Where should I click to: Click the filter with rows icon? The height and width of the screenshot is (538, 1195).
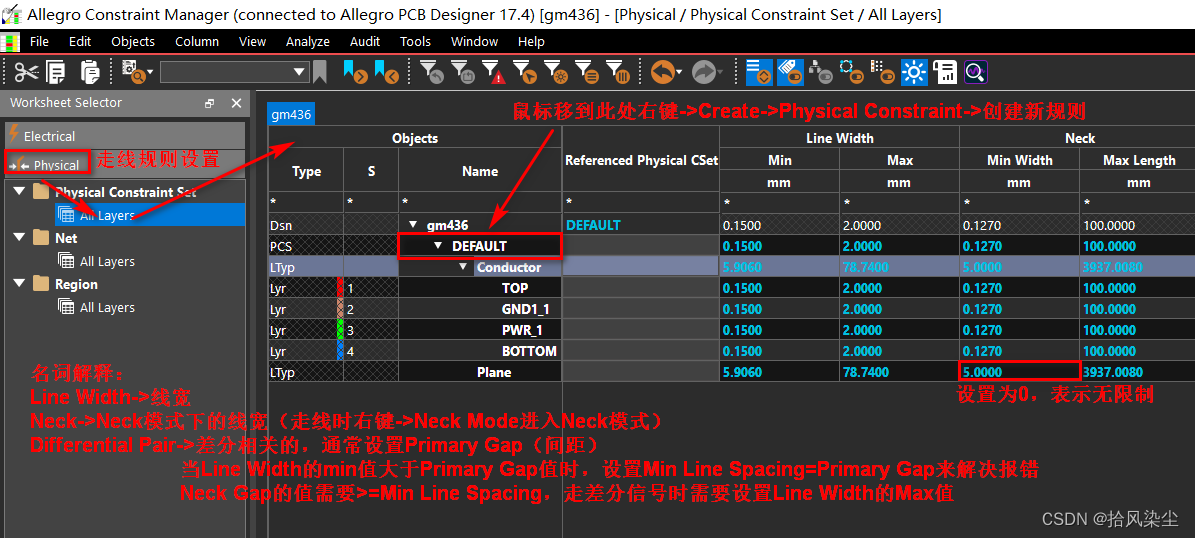click(x=585, y=72)
